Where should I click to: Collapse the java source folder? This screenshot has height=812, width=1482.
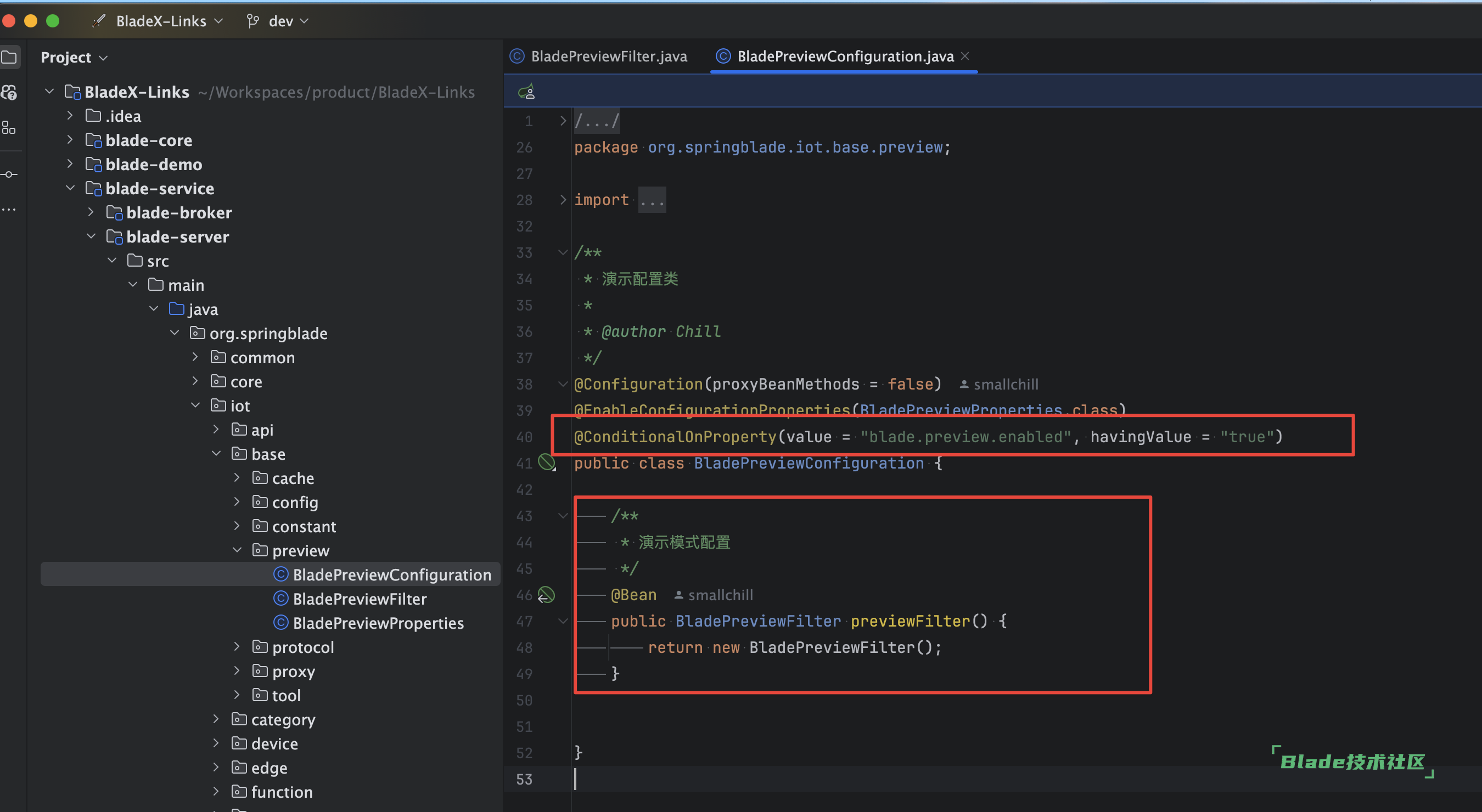(154, 309)
